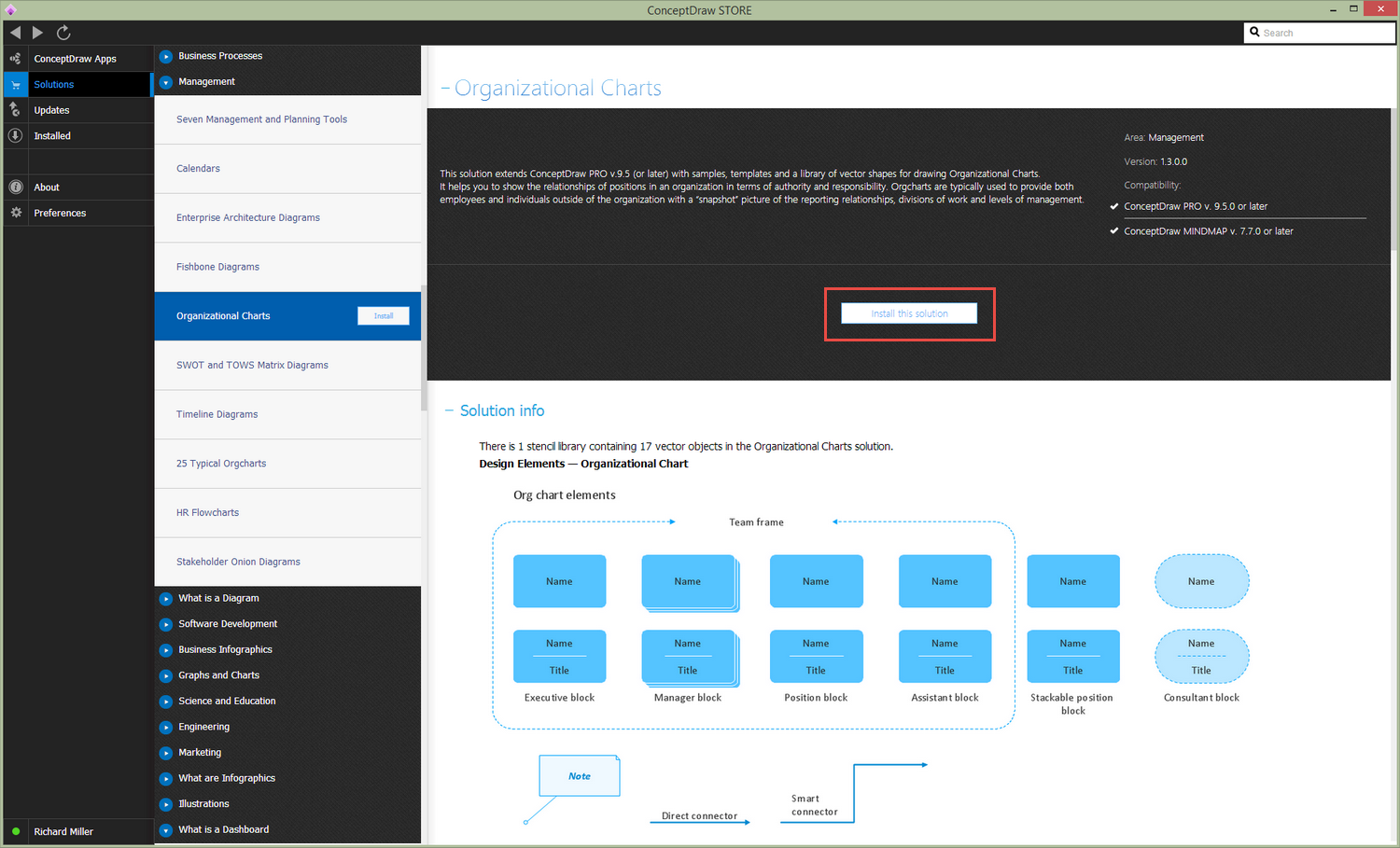Click the Assistant block Name/Title shape
1400x848 pixels.
945,657
